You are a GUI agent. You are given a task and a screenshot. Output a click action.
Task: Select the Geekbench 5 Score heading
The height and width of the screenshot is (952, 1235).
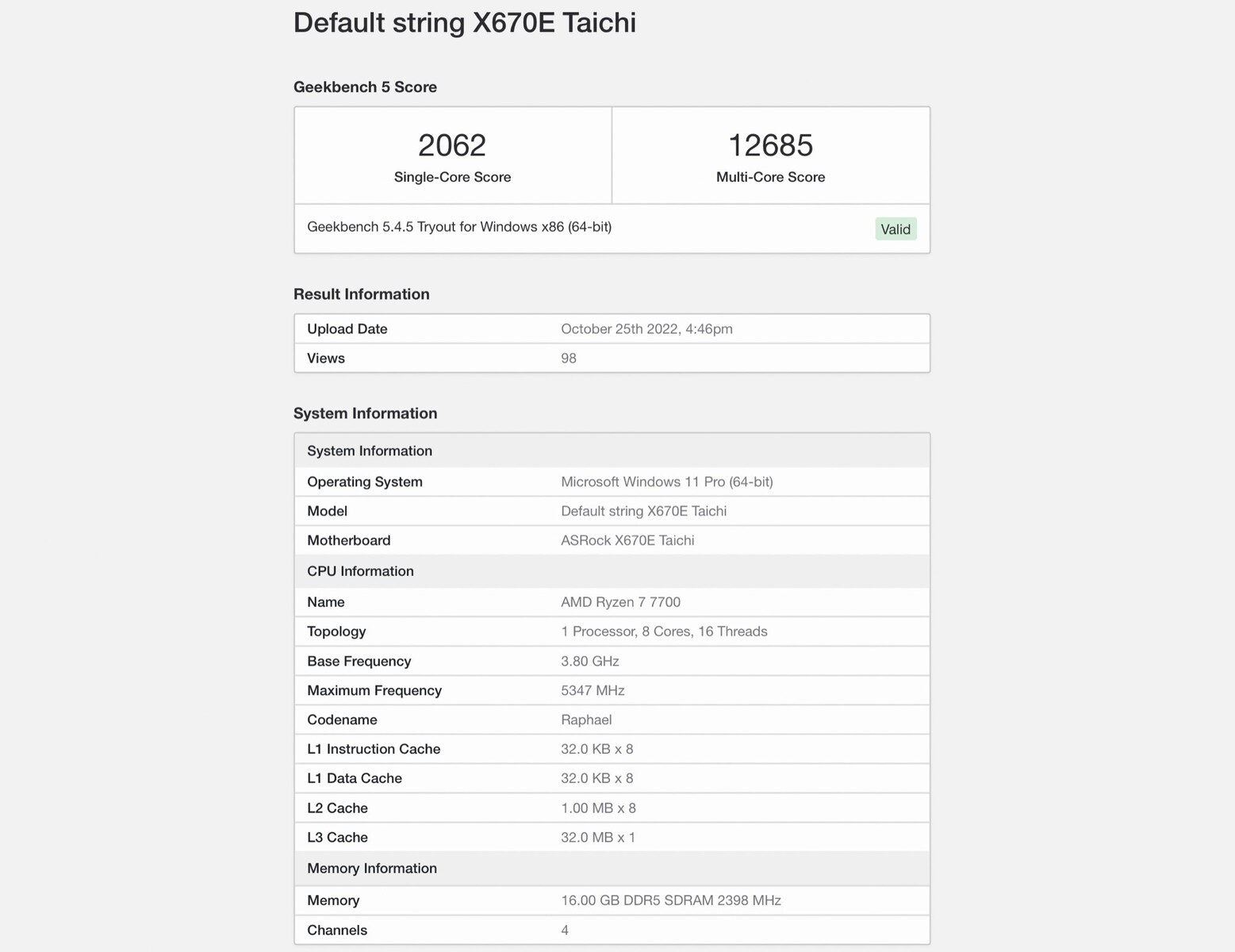tap(365, 87)
